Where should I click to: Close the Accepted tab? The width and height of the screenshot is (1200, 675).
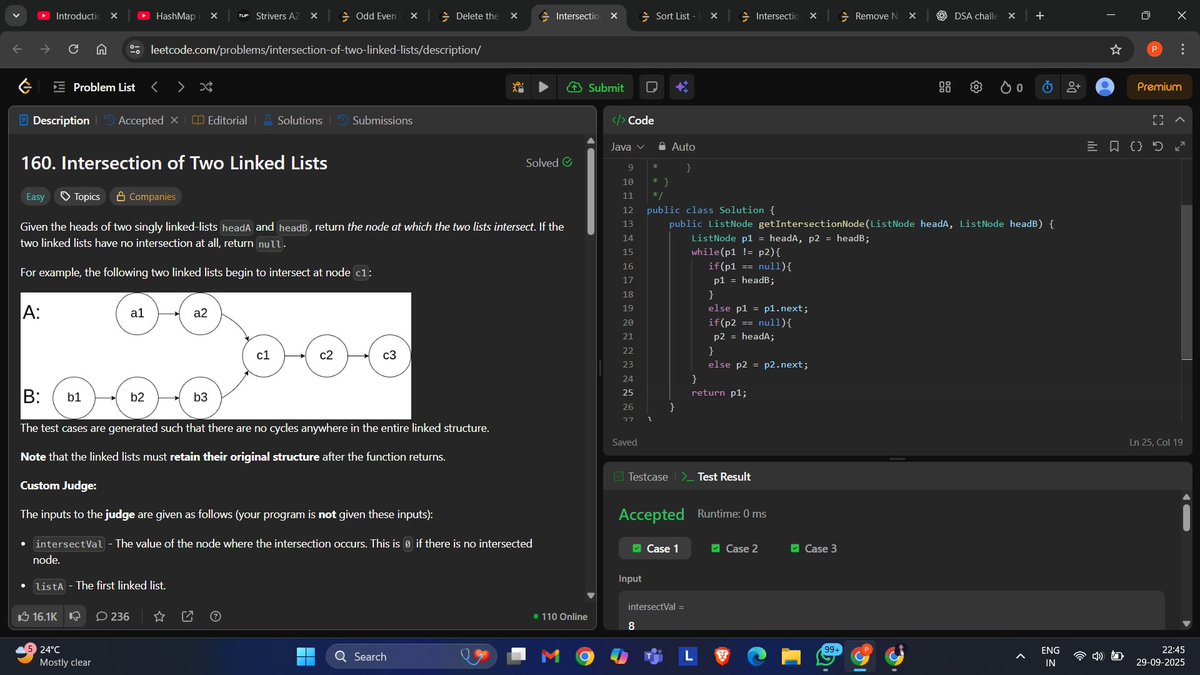[x=174, y=120]
